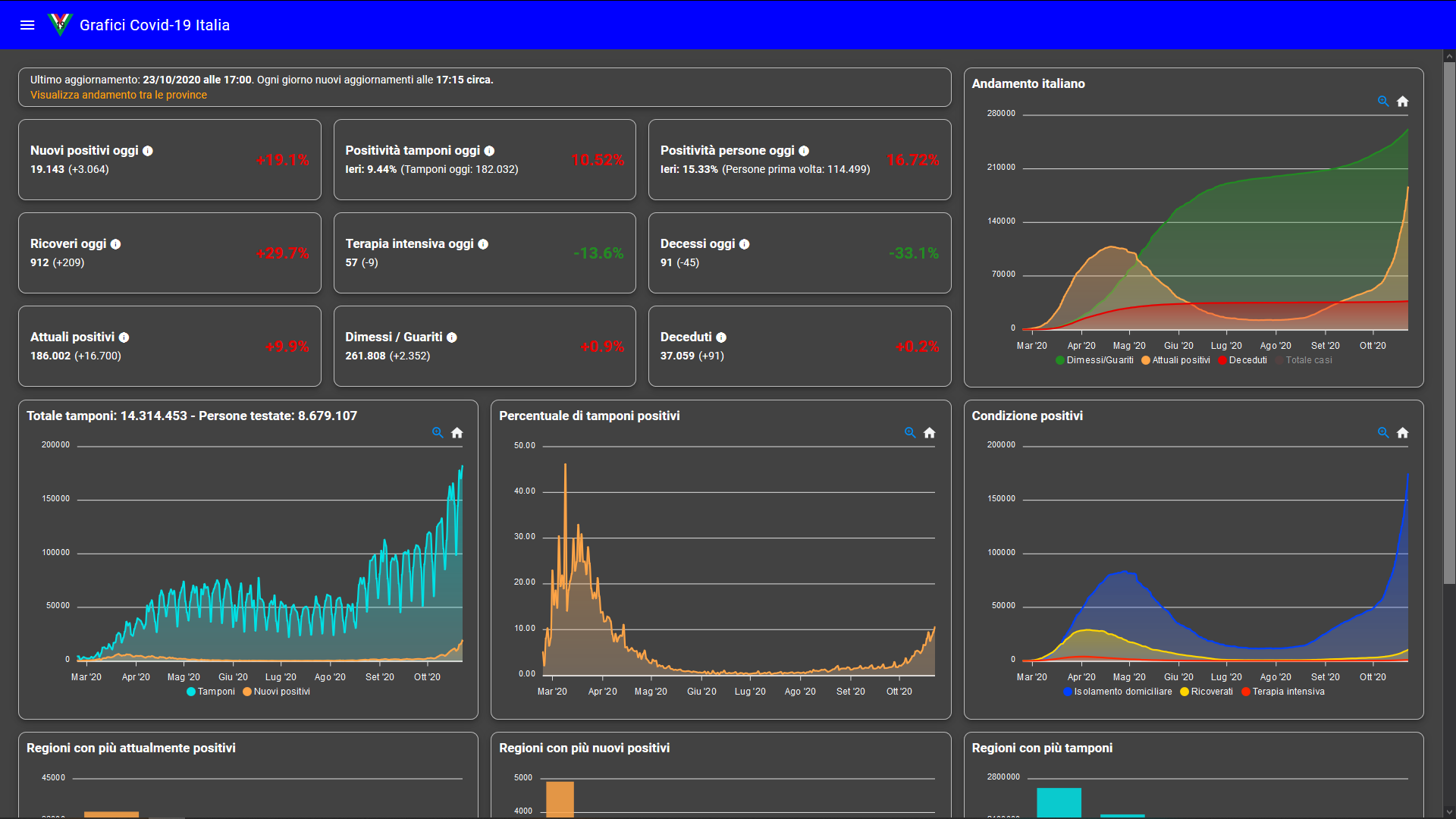The width and height of the screenshot is (1456, 819).
Task: Reset Percentuale di tamponi positivi chart zoom
Action: tap(929, 433)
